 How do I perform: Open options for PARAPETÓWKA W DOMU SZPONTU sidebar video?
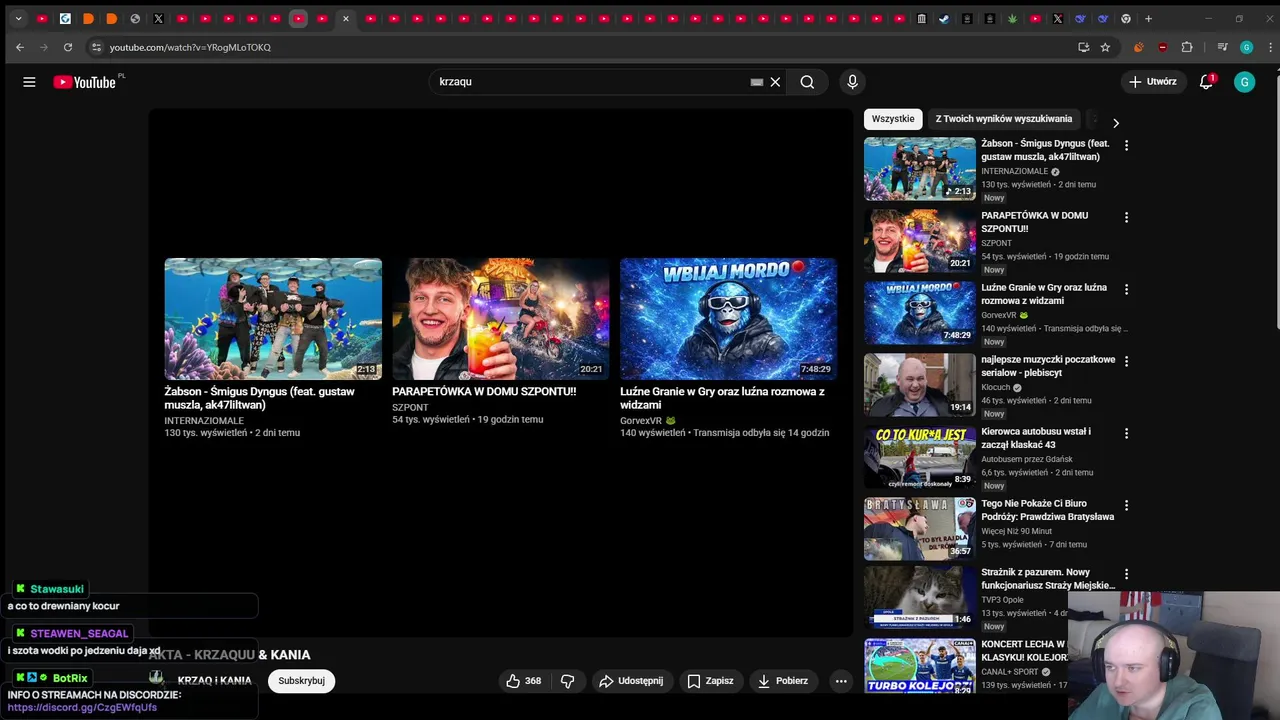(x=1126, y=217)
